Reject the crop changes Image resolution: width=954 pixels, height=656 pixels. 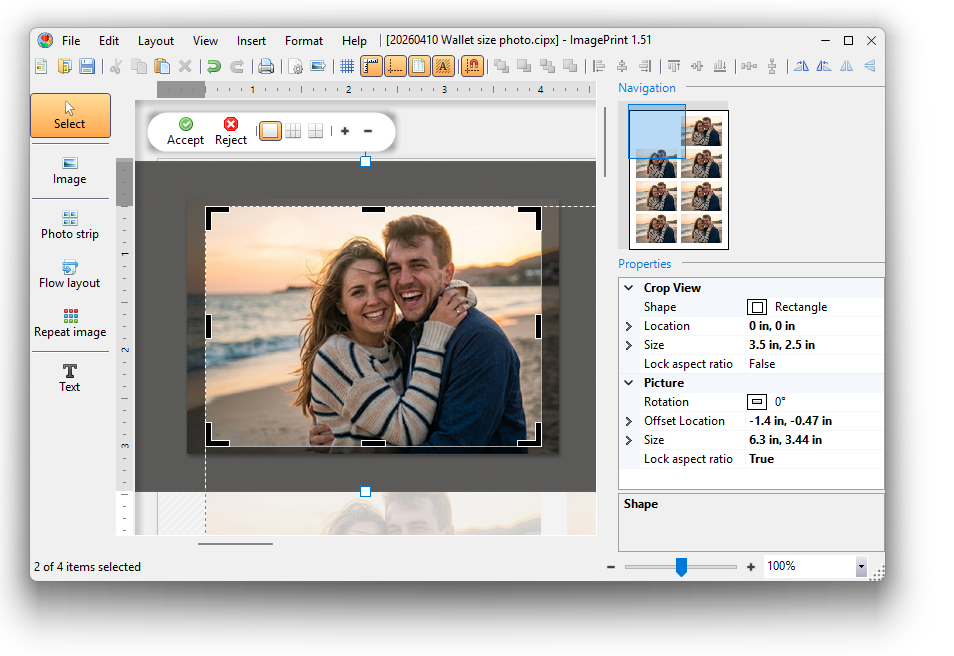pyautogui.click(x=231, y=131)
